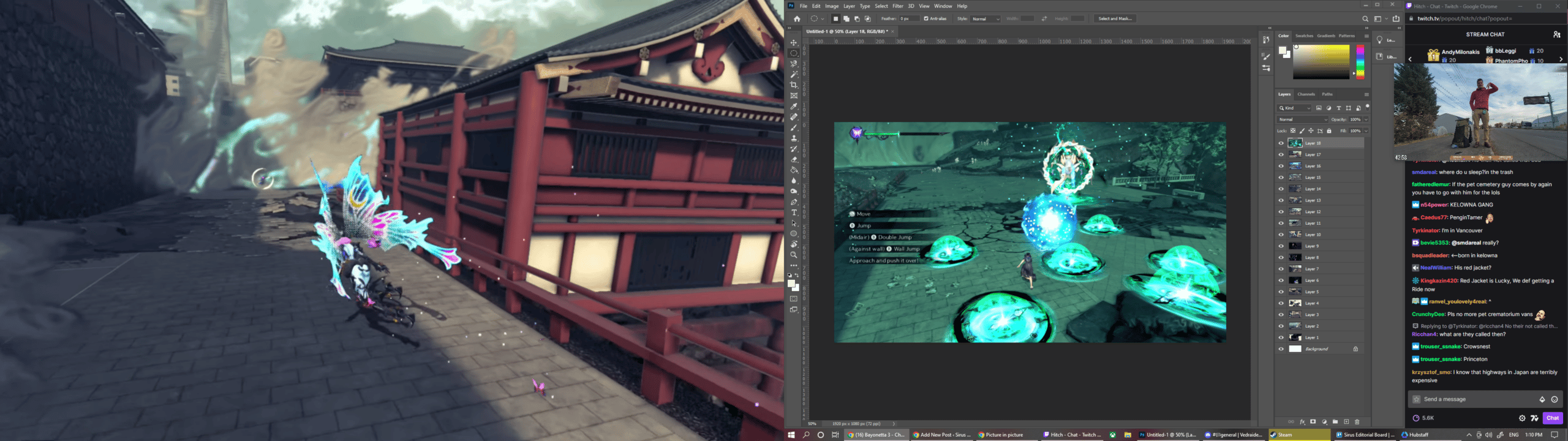The width and height of the screenshot is (1568, 441).
Task: Click the Select and Mask button
Action: [1115, 19]
